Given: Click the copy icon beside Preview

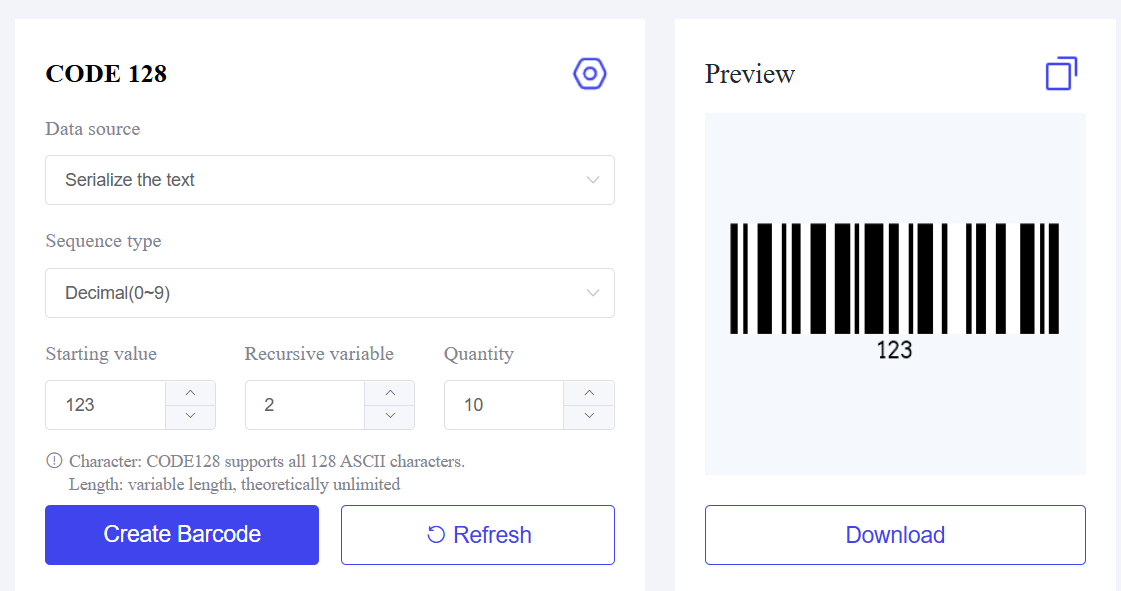Looking at the screenshot, I should point(1061,74).
